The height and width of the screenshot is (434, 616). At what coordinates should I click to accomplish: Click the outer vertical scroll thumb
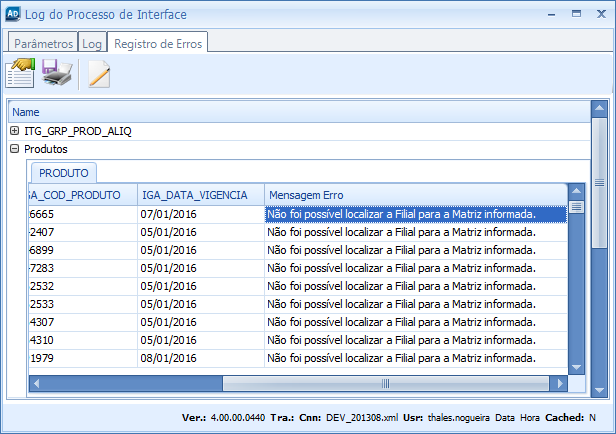point(600,183)
